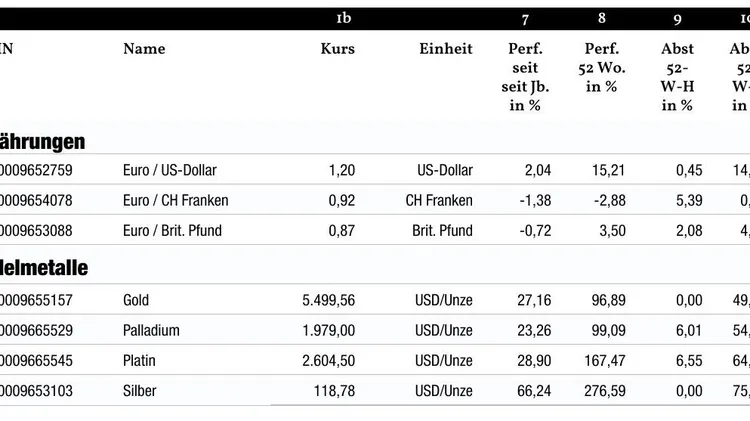Image resolution: width=750 pixels, height=421 pixels.
Task: Click the Perf. 52 Wo. header
Action: pos(601,67)
